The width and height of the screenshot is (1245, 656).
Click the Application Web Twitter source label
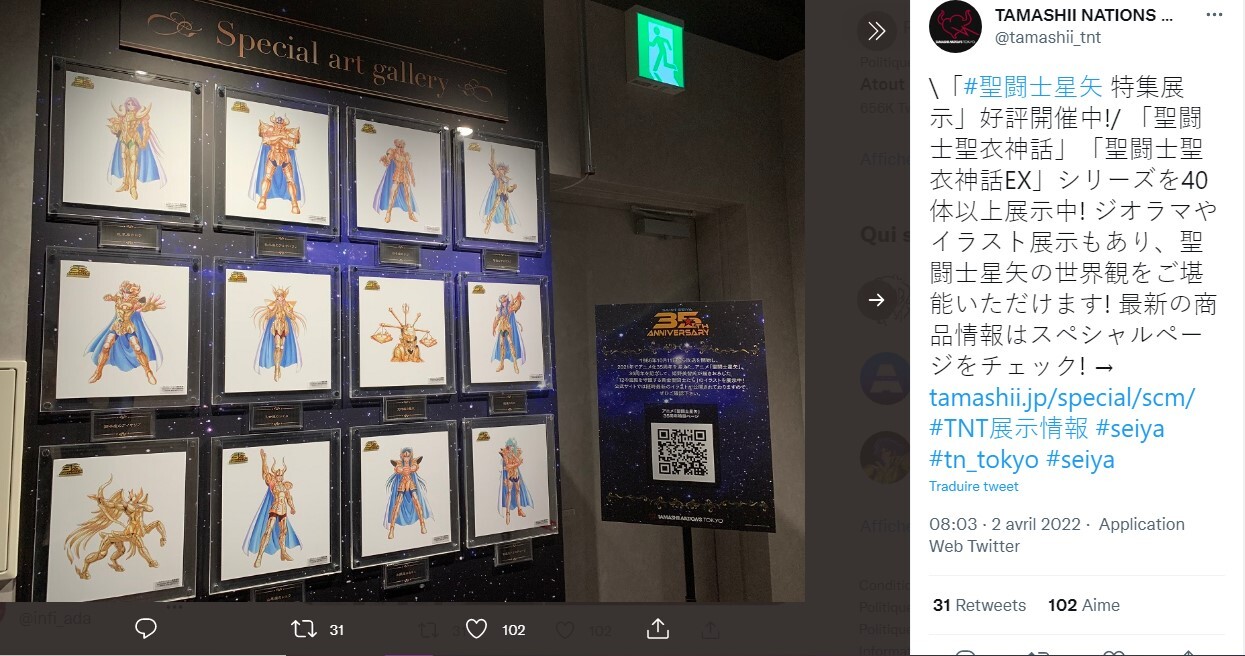coord(1057,535)
